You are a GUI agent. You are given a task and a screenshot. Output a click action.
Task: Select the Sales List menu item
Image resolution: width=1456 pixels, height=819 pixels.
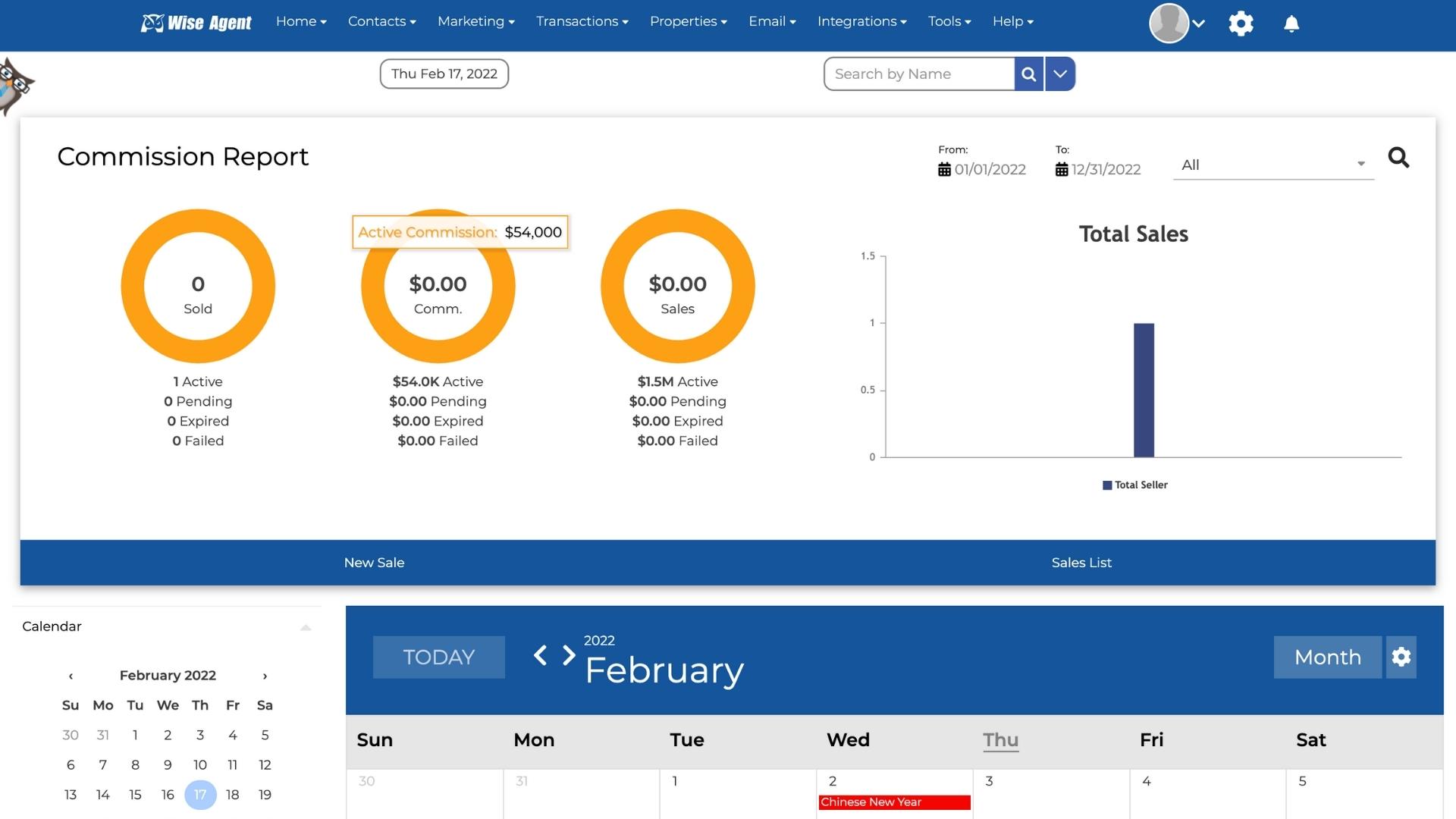1082,562
